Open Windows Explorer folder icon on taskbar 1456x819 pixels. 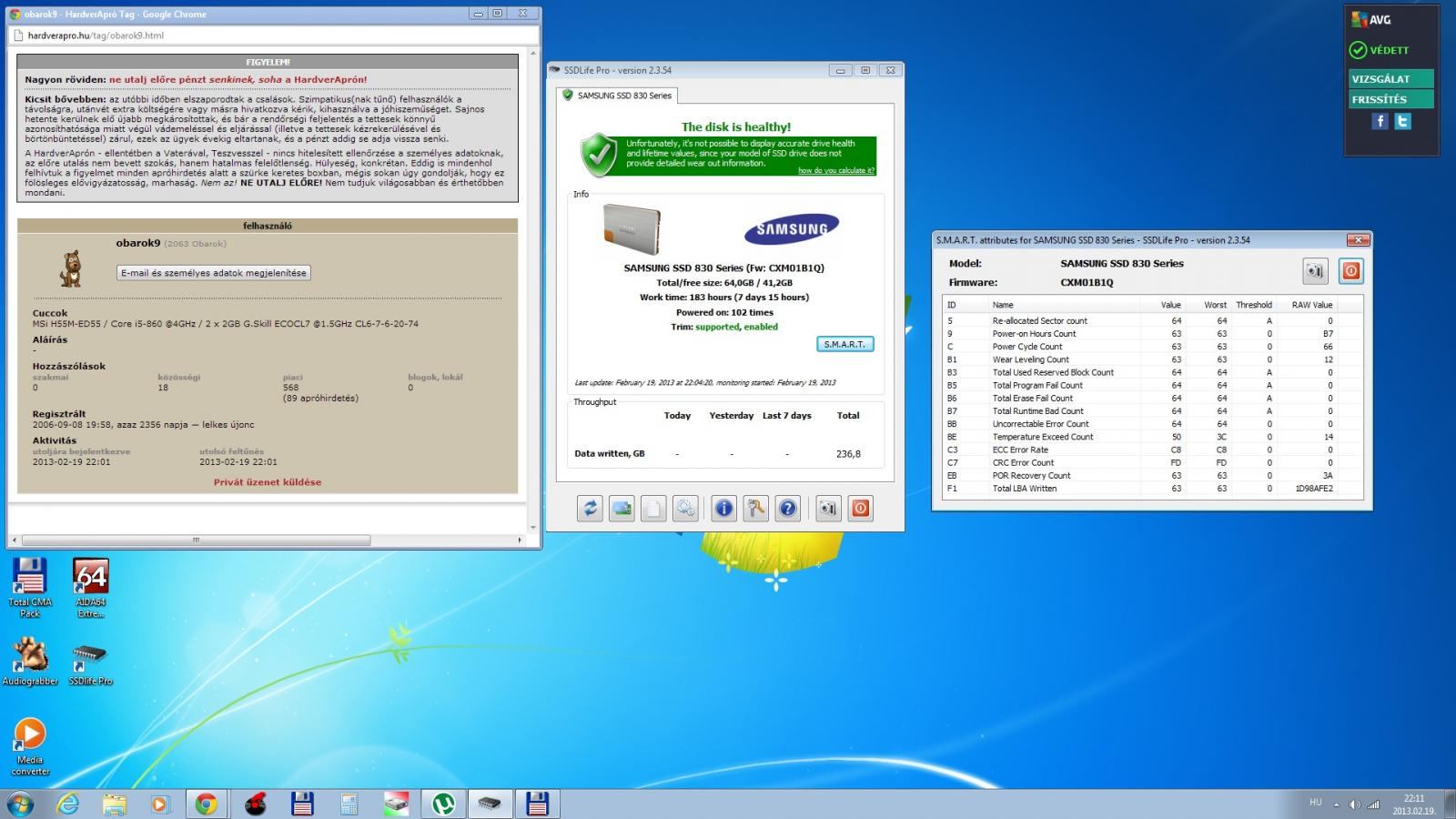click(x=114, y=804)
